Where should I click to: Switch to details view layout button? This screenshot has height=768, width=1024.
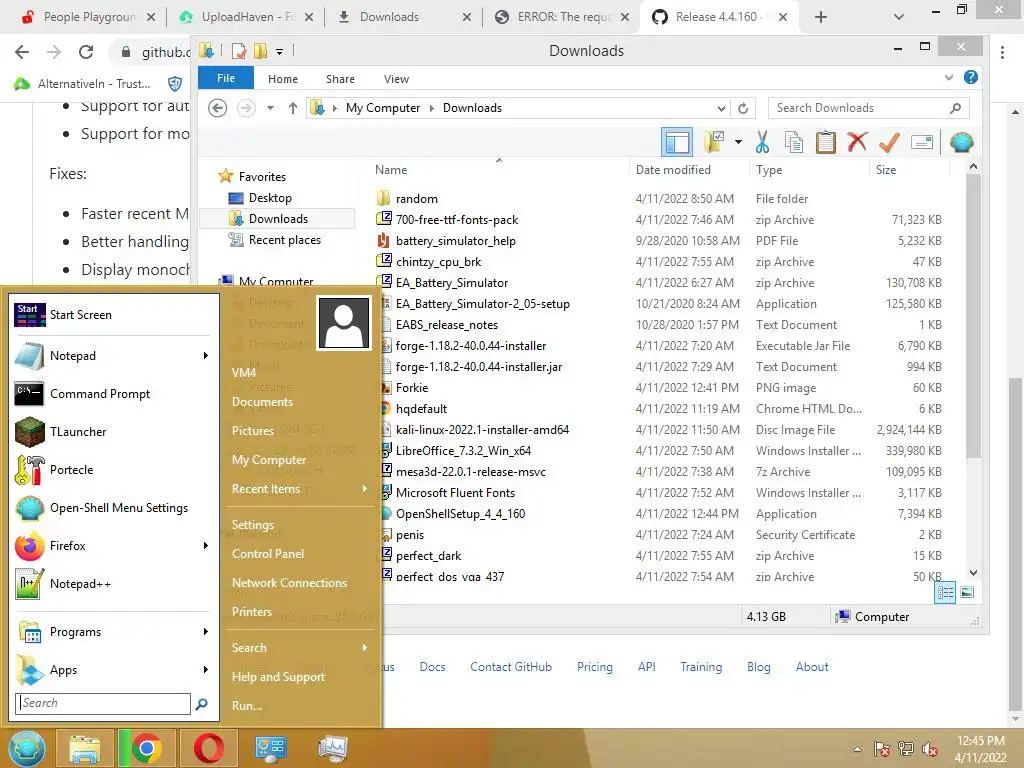coord(945,592)
